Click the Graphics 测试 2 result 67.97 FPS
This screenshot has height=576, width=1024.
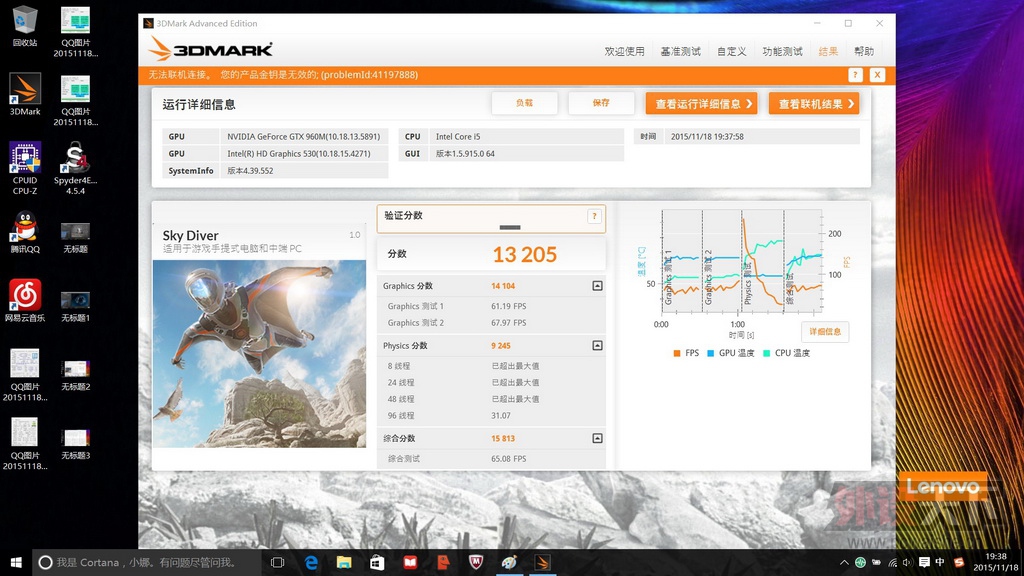[x=509, y=323]
